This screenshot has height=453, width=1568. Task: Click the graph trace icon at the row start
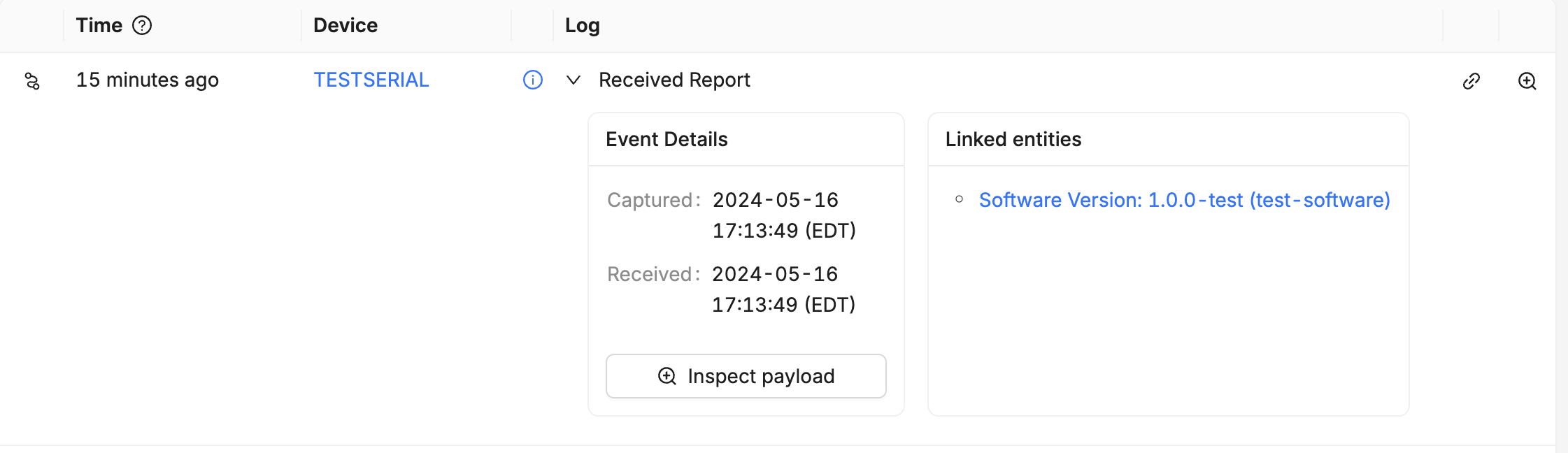click(31, 80)
